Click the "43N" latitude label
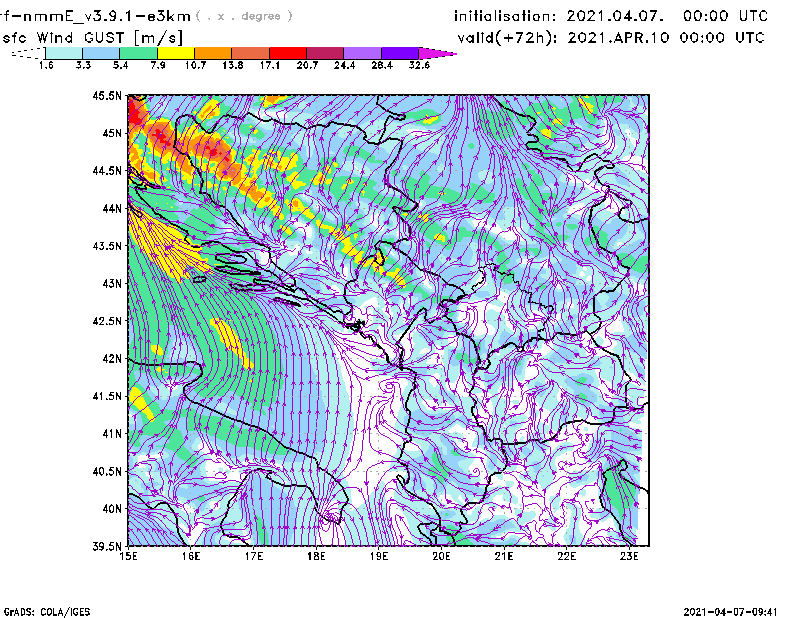 tap(112, 283)
